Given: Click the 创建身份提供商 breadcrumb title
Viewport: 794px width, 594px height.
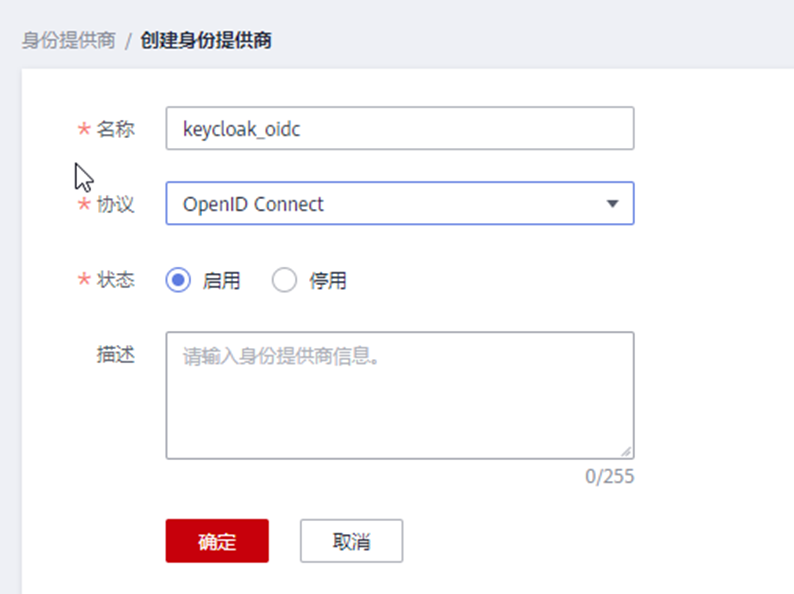Looking at the screenshot, I should (207, 41).
